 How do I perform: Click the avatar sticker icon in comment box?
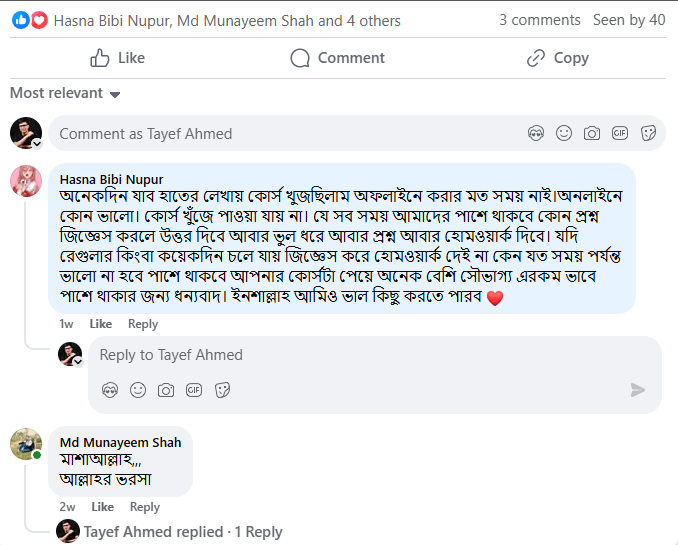click(x=536, y=133)
